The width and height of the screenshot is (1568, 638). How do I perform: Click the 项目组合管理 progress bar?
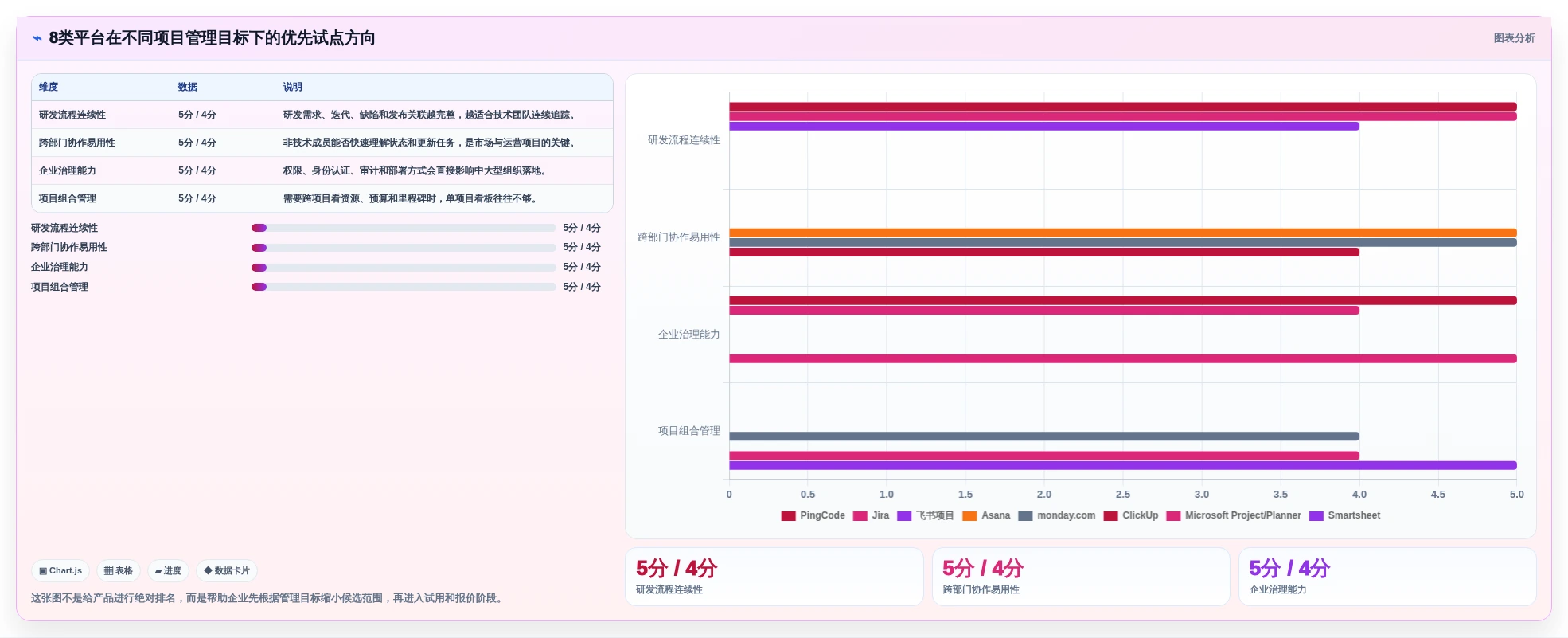pyautogui.click(x=404, y=287)
